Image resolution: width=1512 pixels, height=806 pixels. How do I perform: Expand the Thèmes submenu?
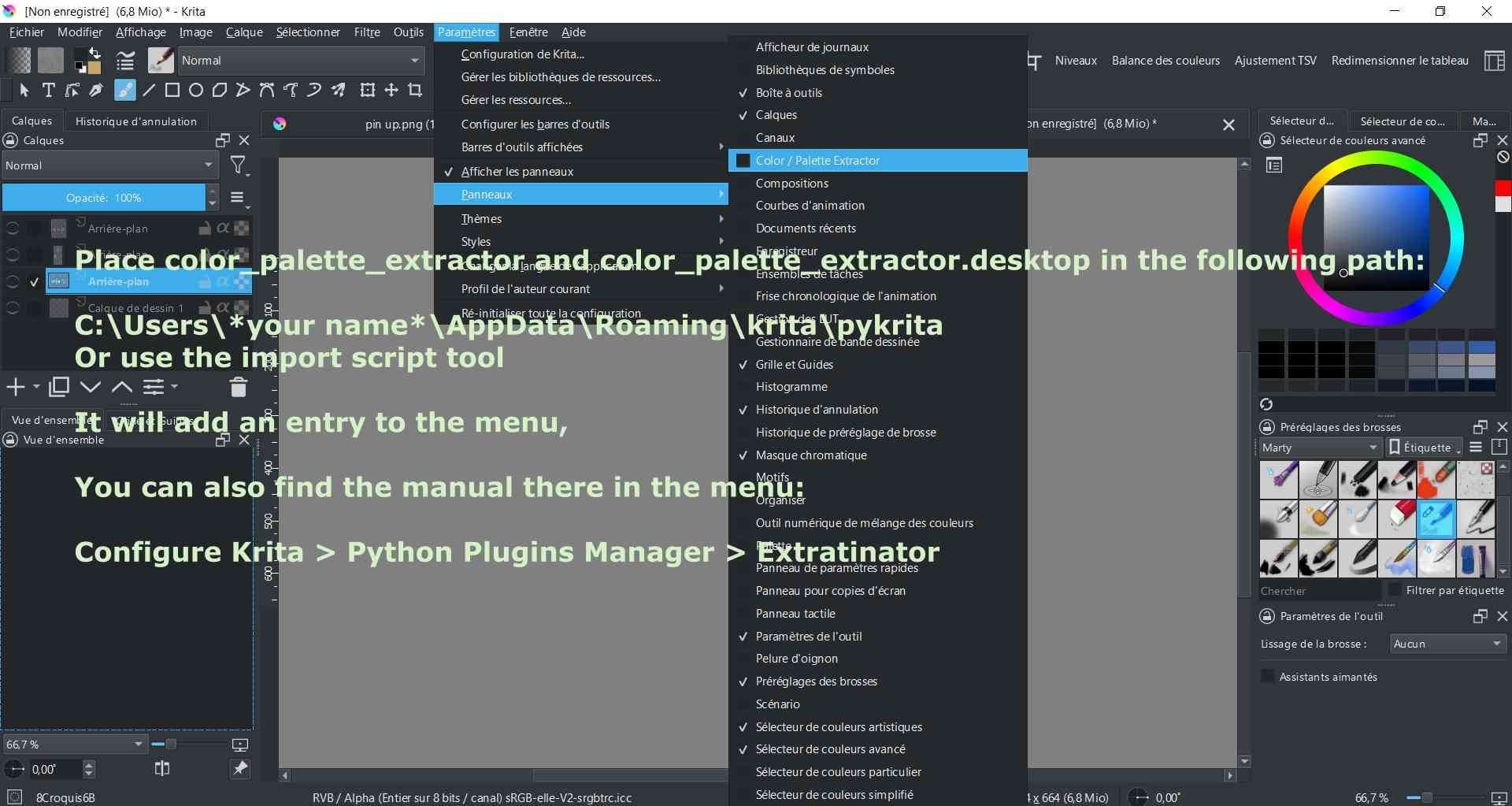[580, 219]
